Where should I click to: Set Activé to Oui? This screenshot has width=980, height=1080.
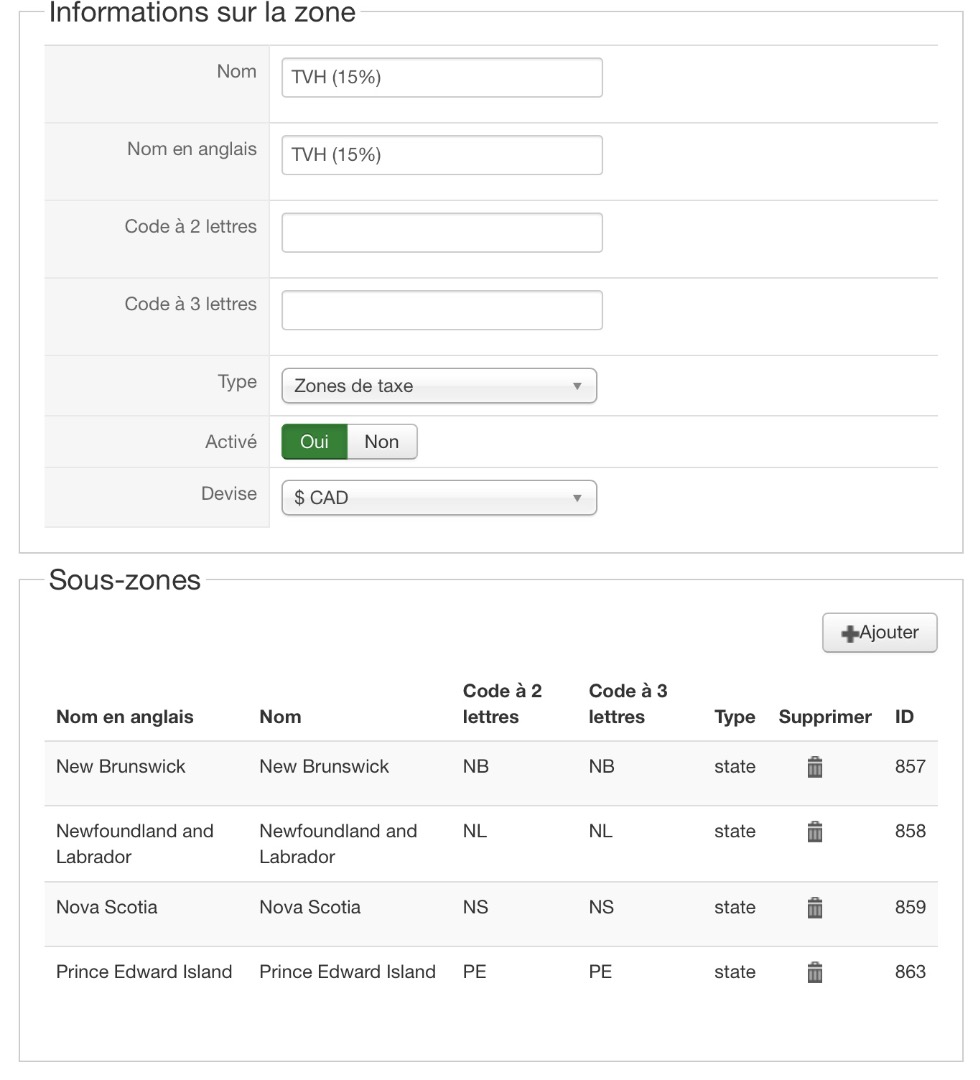[314, 442]
